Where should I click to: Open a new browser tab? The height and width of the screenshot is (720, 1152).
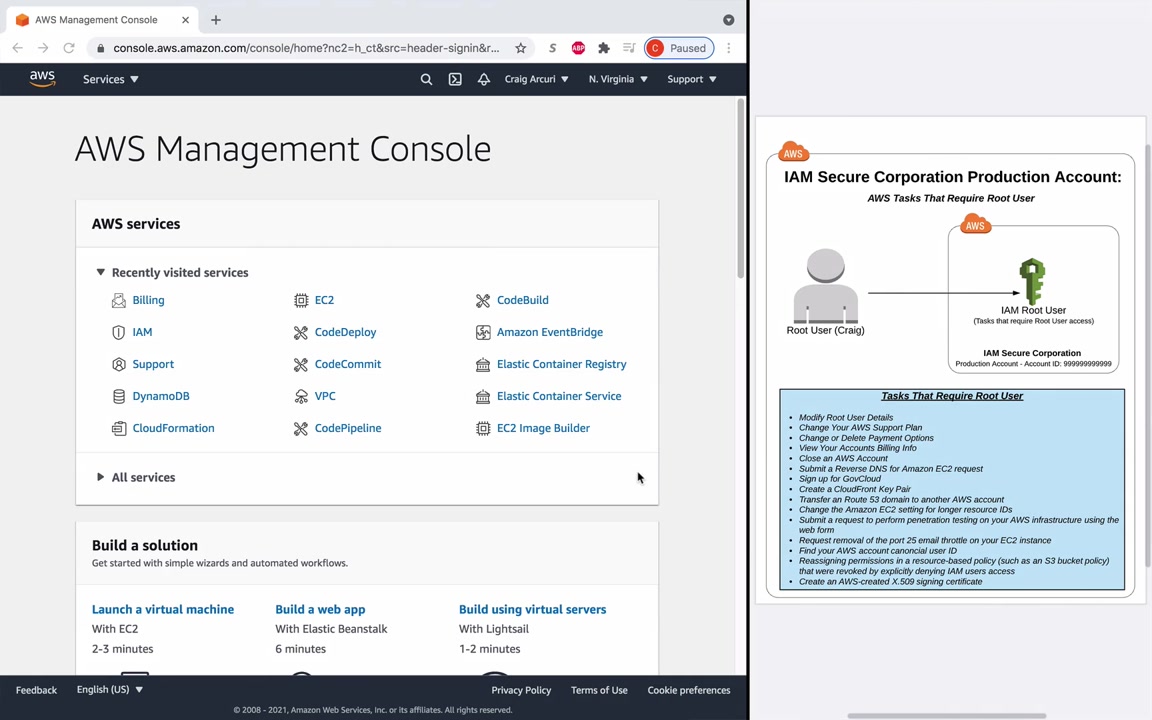pyautogui.click(x=215, y=20)
